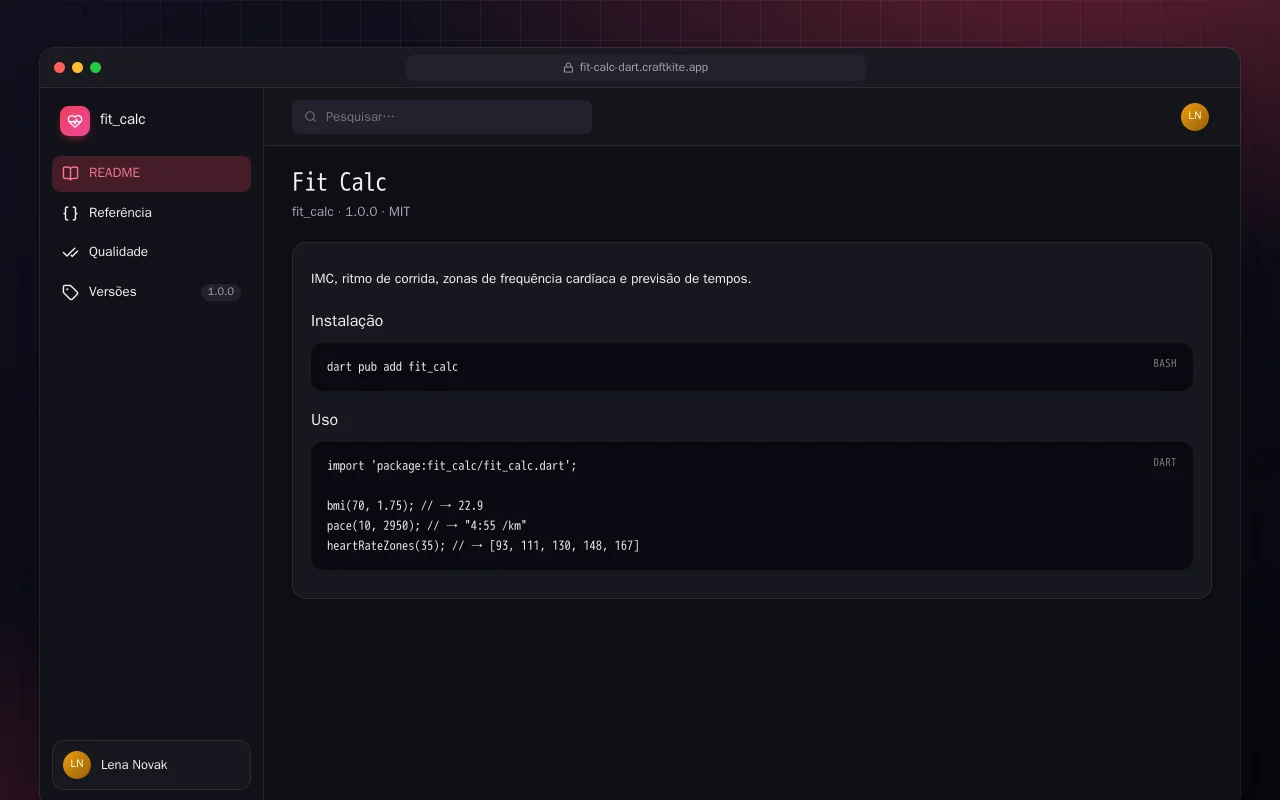Click the lock icon in address bar
The height and width of the screenshot is (800, 1280).
(x=569, y=68)
